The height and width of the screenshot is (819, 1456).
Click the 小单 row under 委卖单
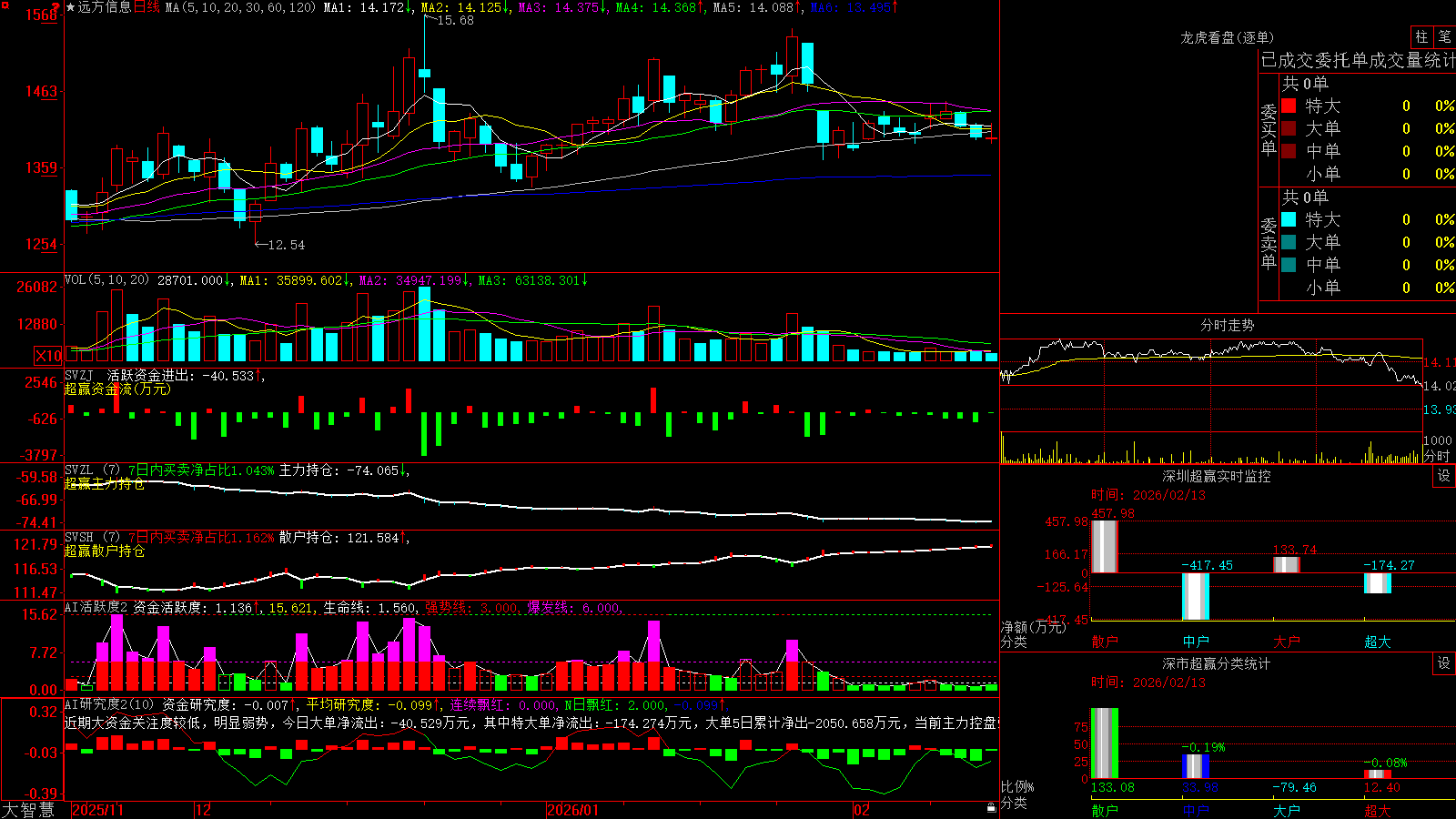1368,288
